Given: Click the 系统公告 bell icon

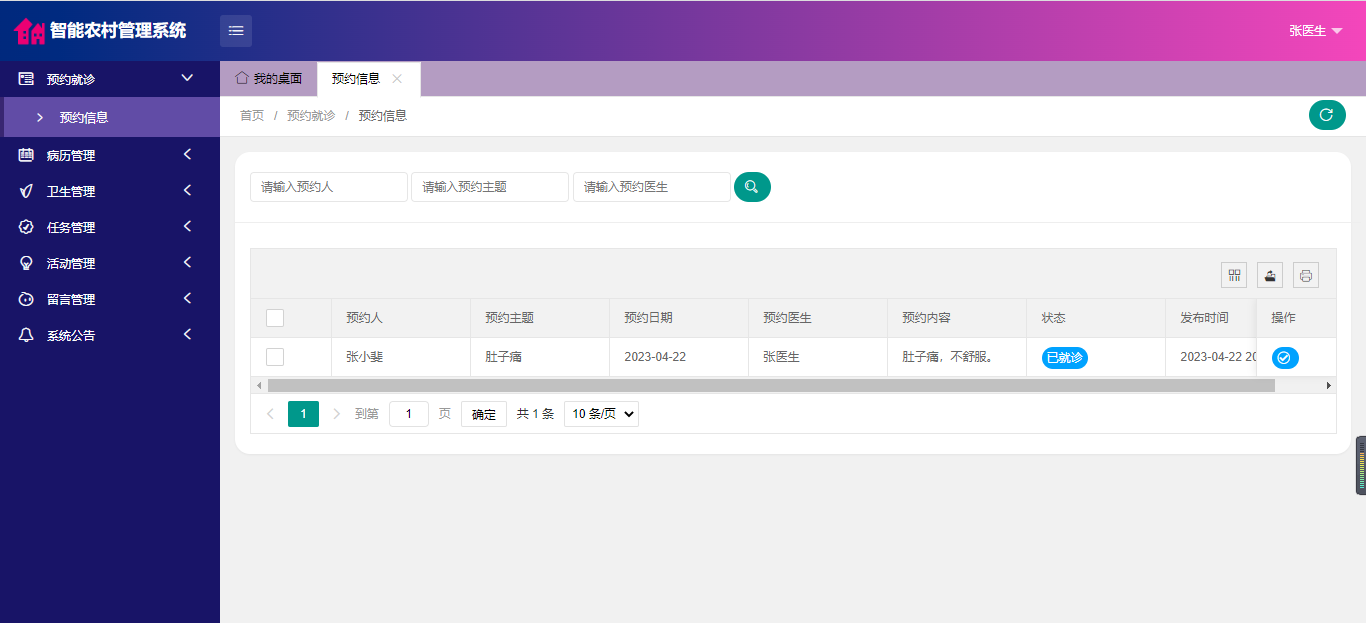Looking at the screenshot, I should point(26,335).
